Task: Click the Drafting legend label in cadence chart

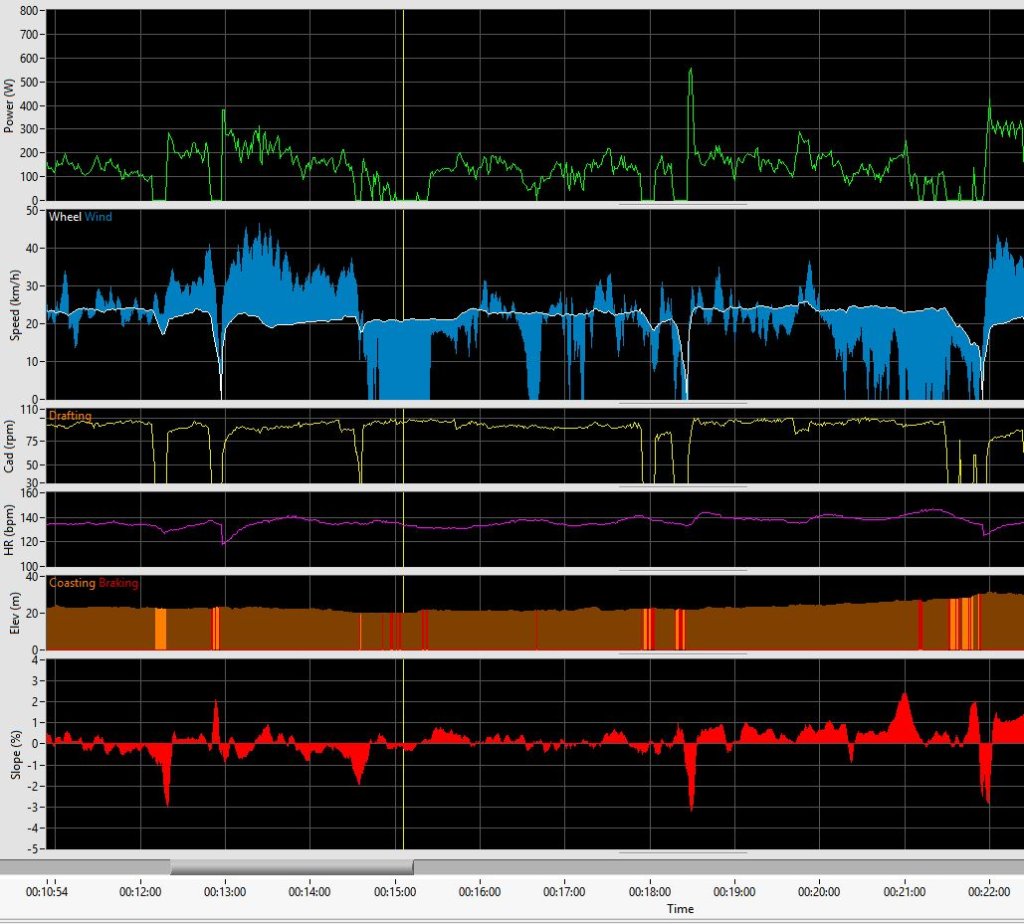Action: [70, 416]
